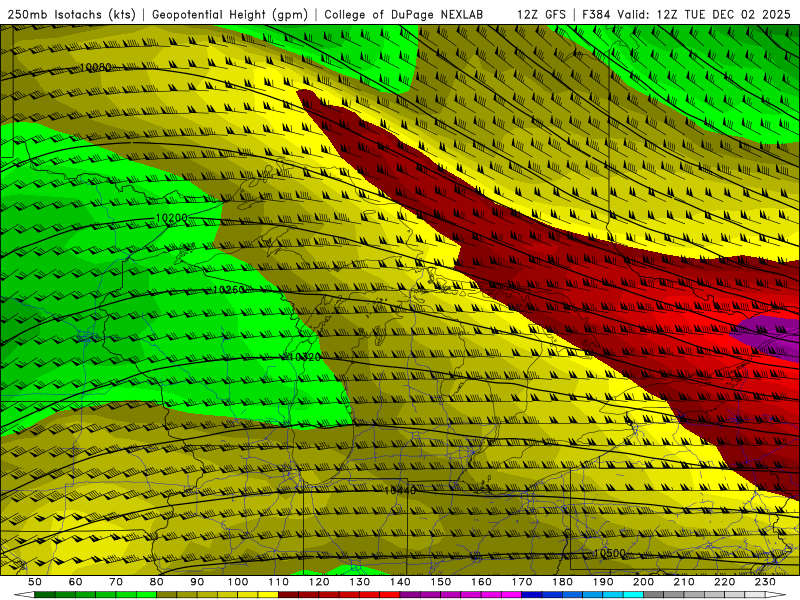Click the 'College of DuPage NEXLAB' label

pos(404,15)
